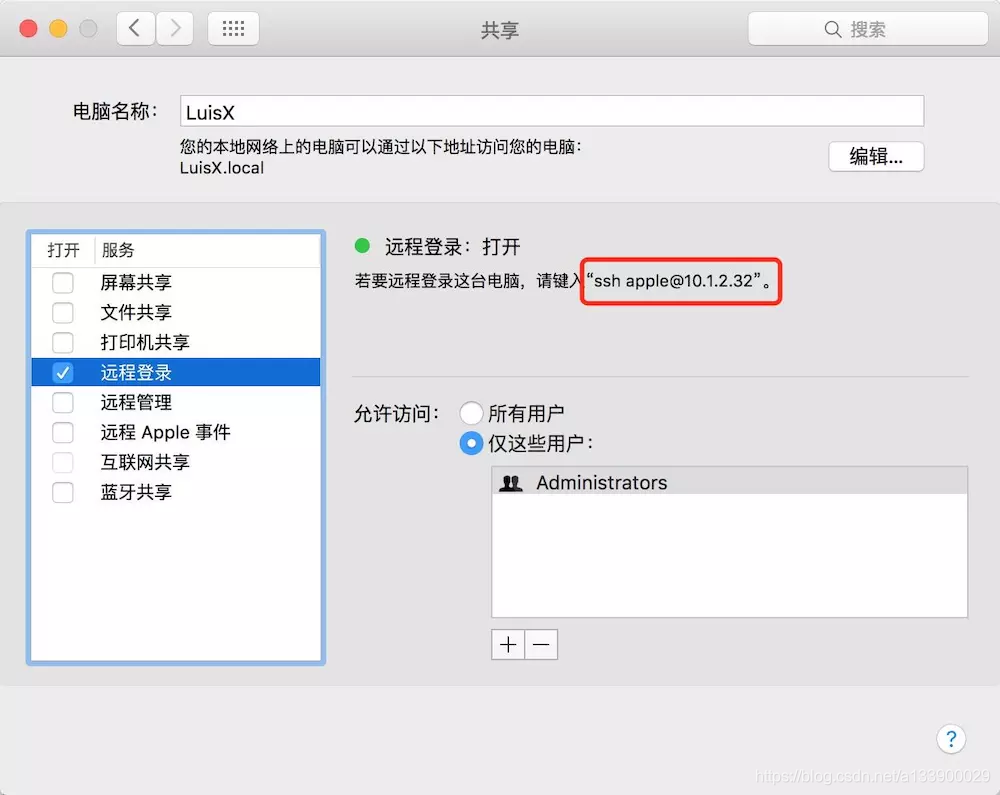
Task: Select the 互联网共享 service row
Action: 175,462
